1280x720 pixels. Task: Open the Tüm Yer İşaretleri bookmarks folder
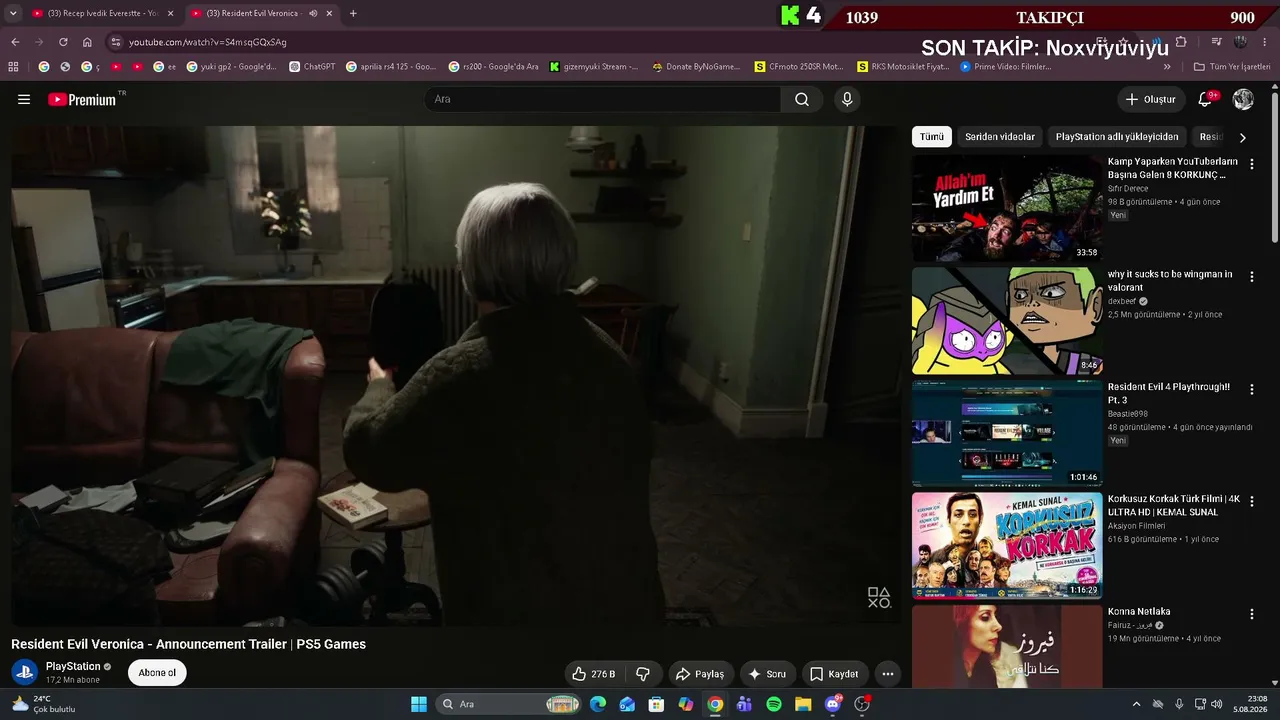click(x=1232, y=67)
